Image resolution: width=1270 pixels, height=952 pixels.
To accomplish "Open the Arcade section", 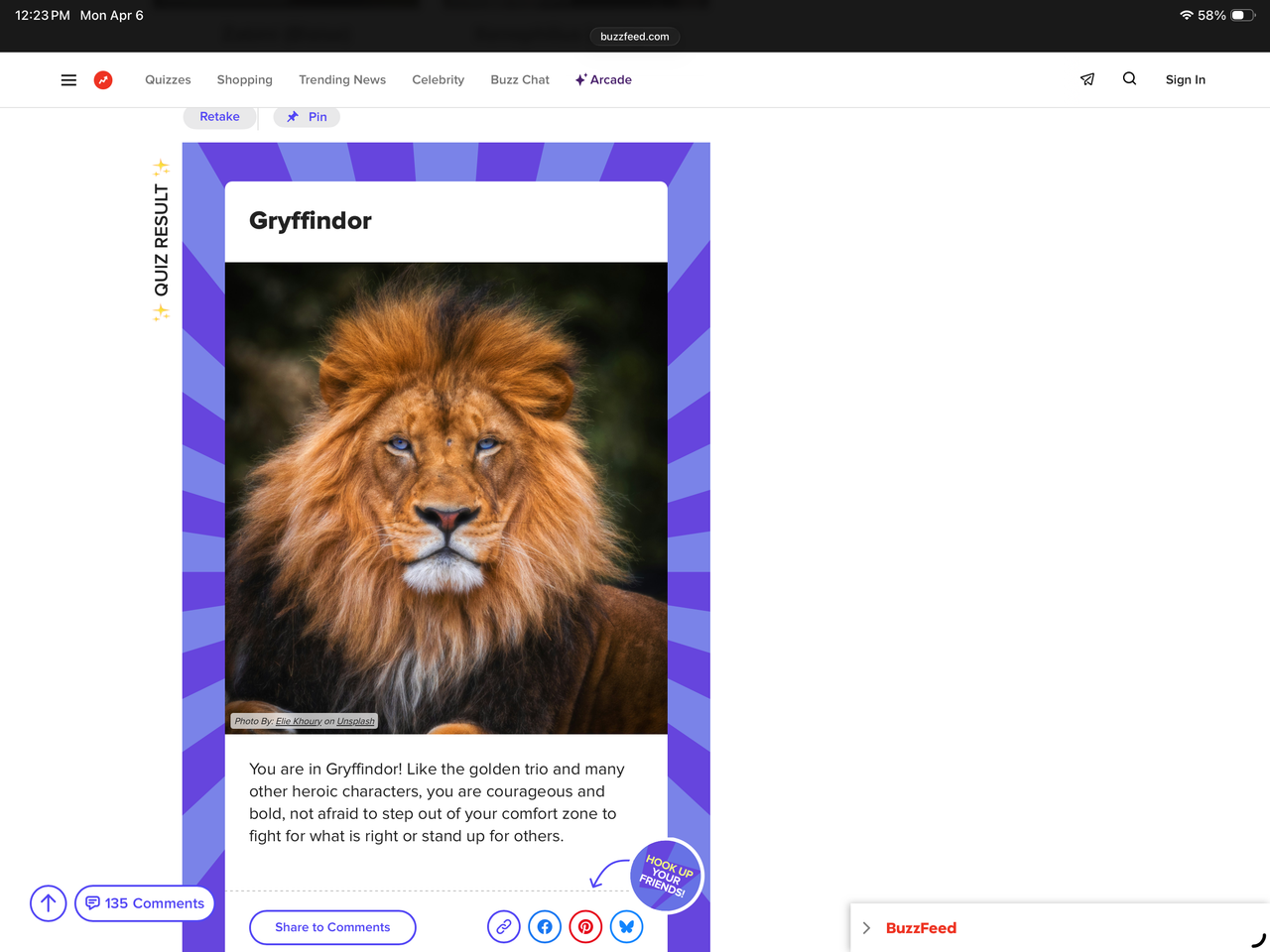I will [603, 80].
